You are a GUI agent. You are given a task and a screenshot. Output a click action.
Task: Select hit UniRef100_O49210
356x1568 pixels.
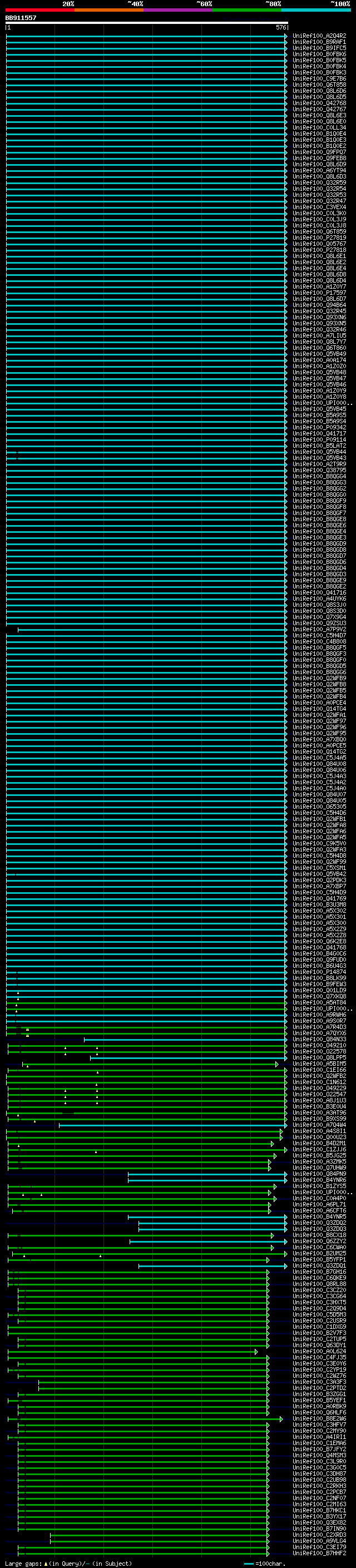coord(319,1046)
